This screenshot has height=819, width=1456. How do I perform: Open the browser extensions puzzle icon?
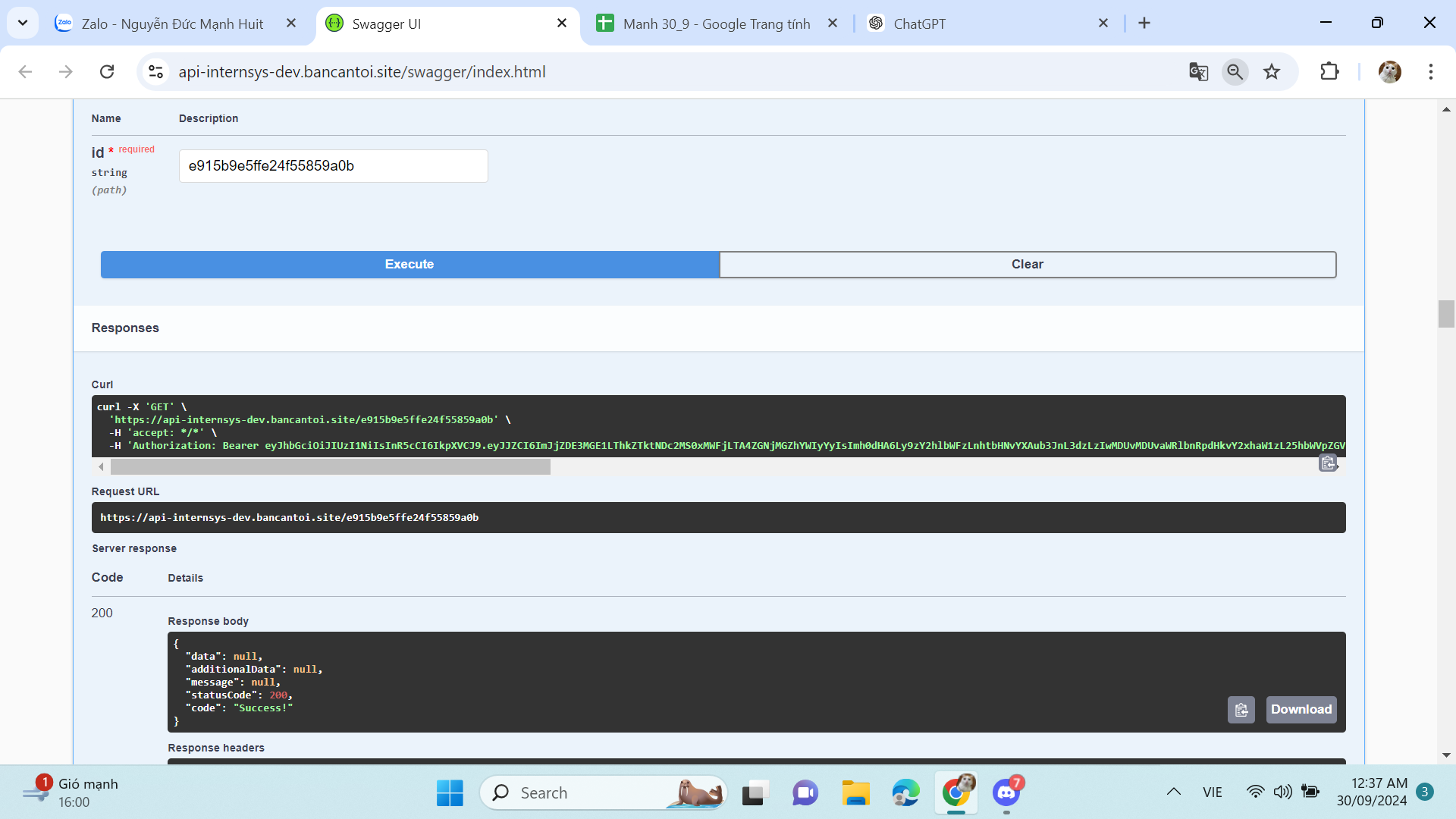(x=1329, y=72)
